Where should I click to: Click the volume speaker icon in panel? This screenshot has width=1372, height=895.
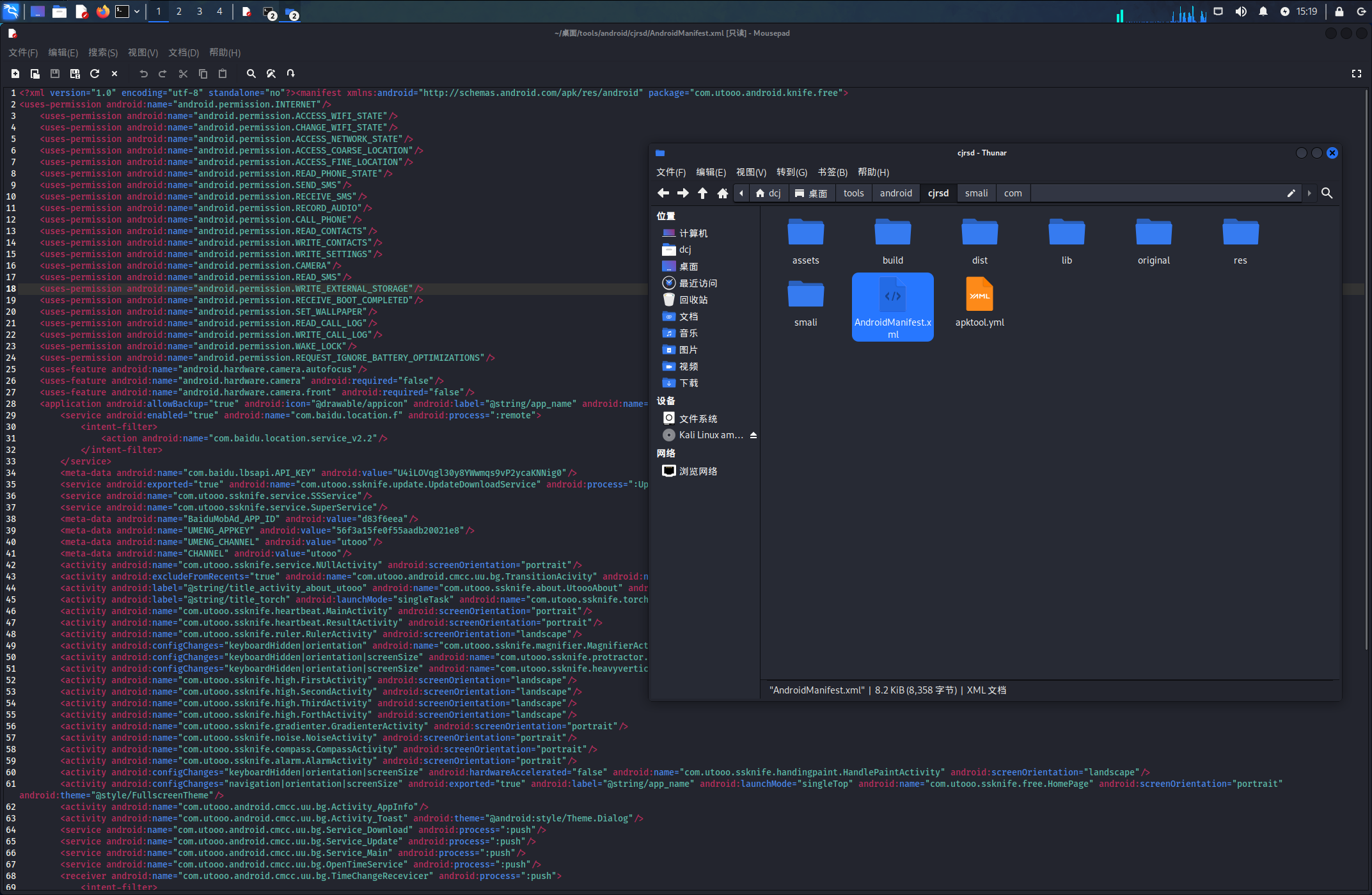pos(1241,12)
